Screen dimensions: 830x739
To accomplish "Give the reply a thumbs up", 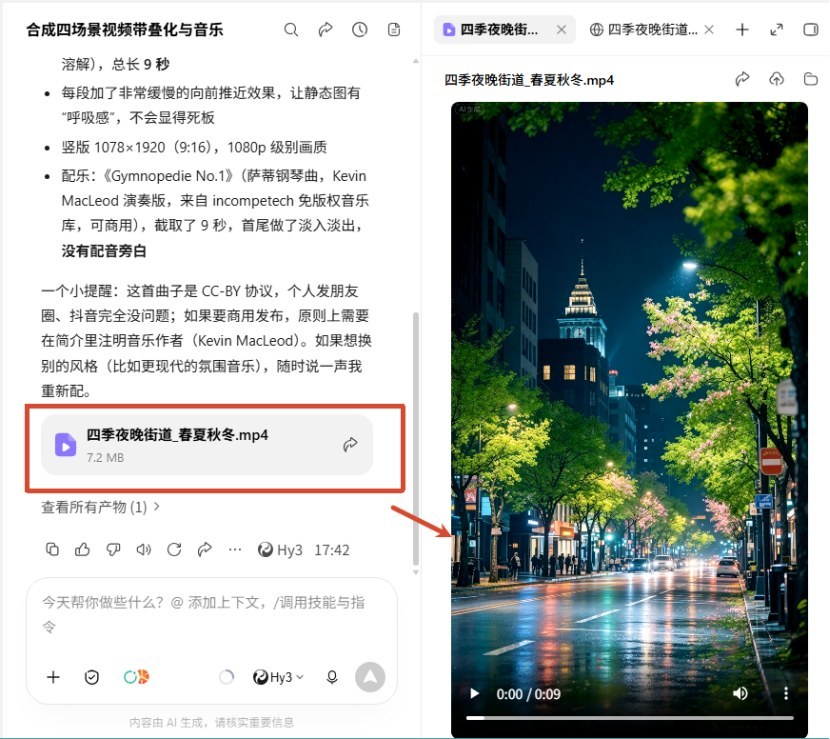I will click(82, 549).
